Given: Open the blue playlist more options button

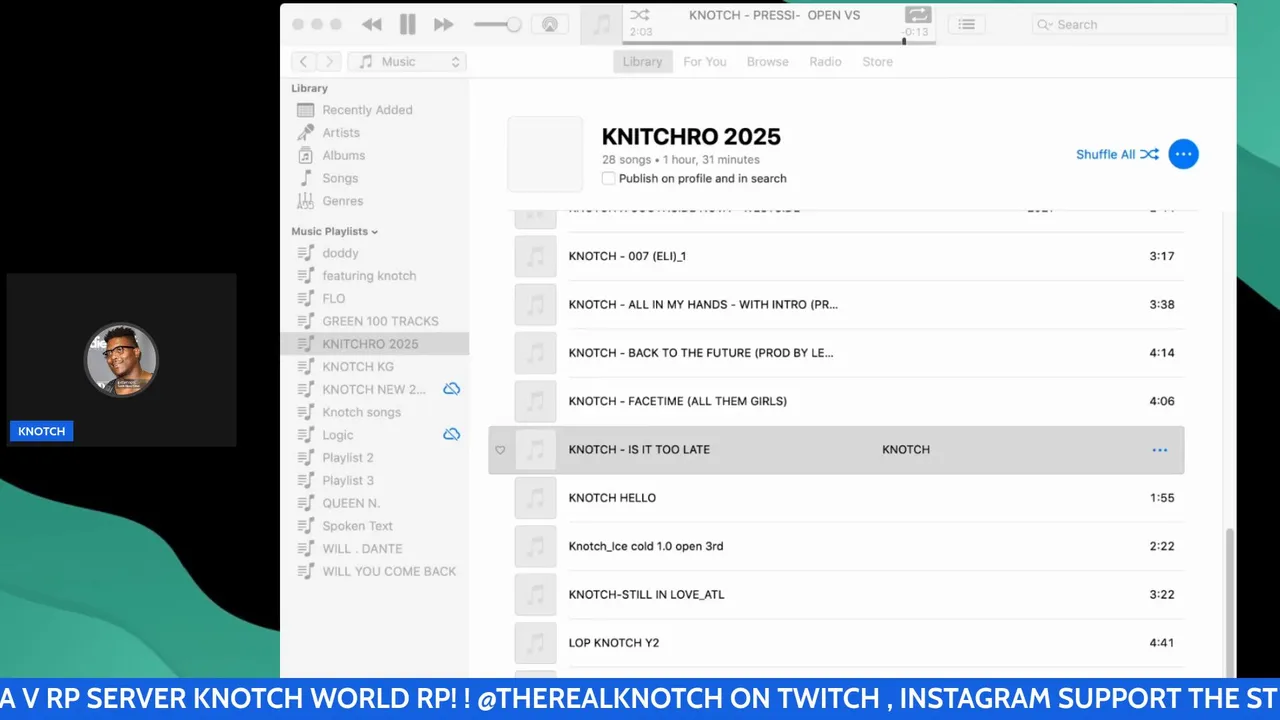Looking at the screenshot, I should [1183, 154].
